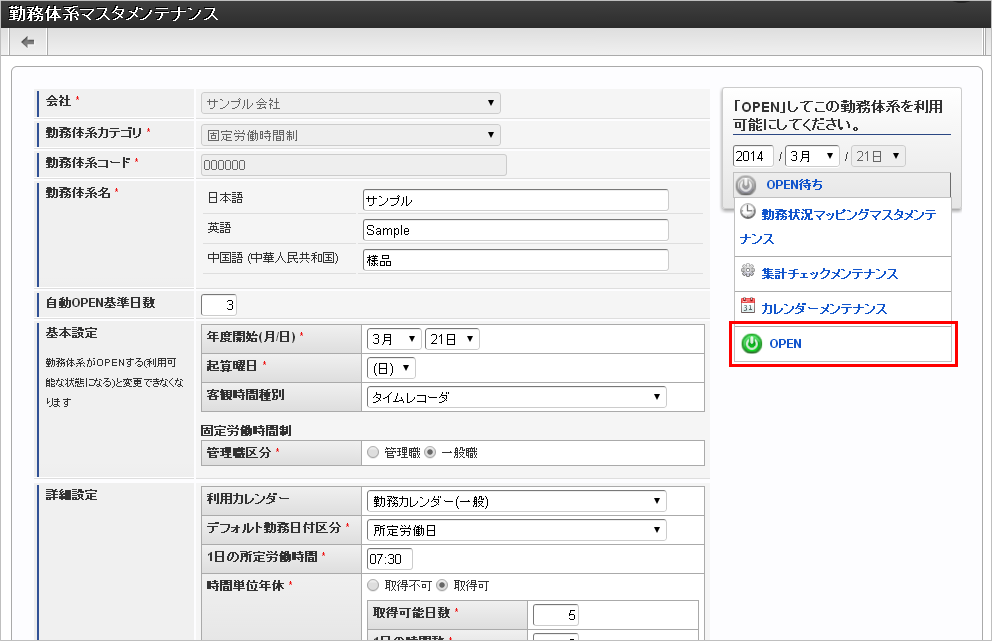Click the 時間単位年休 row label
The image size is (992, 641).
point(245,585)
